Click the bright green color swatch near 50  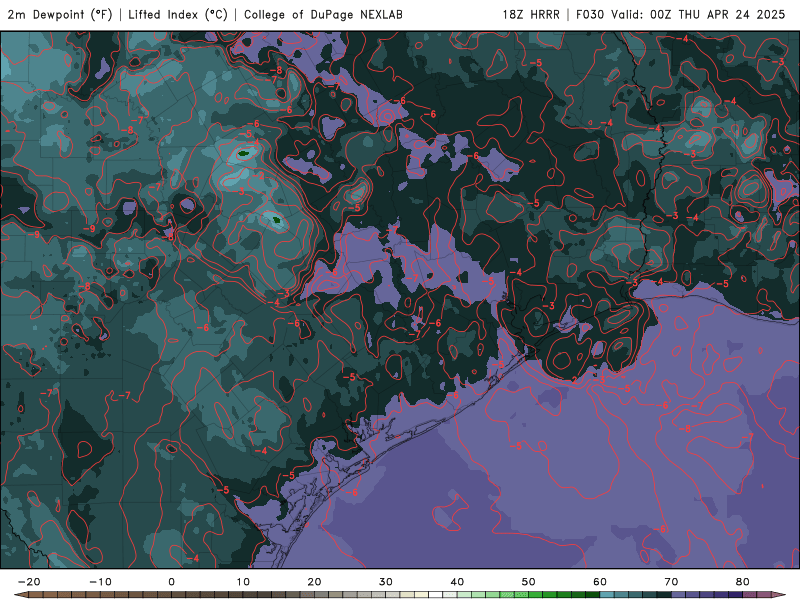(x=535, y=595)
